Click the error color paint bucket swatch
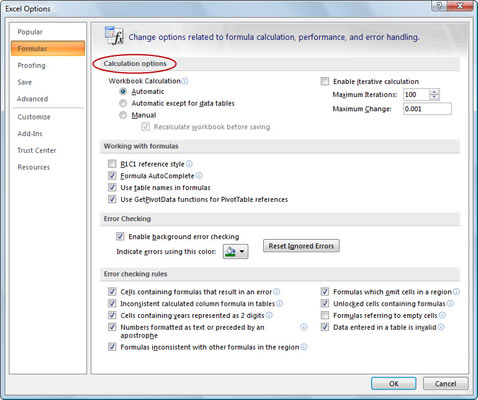The height and width of the screenshot is (400, 478). pos(230,251)
